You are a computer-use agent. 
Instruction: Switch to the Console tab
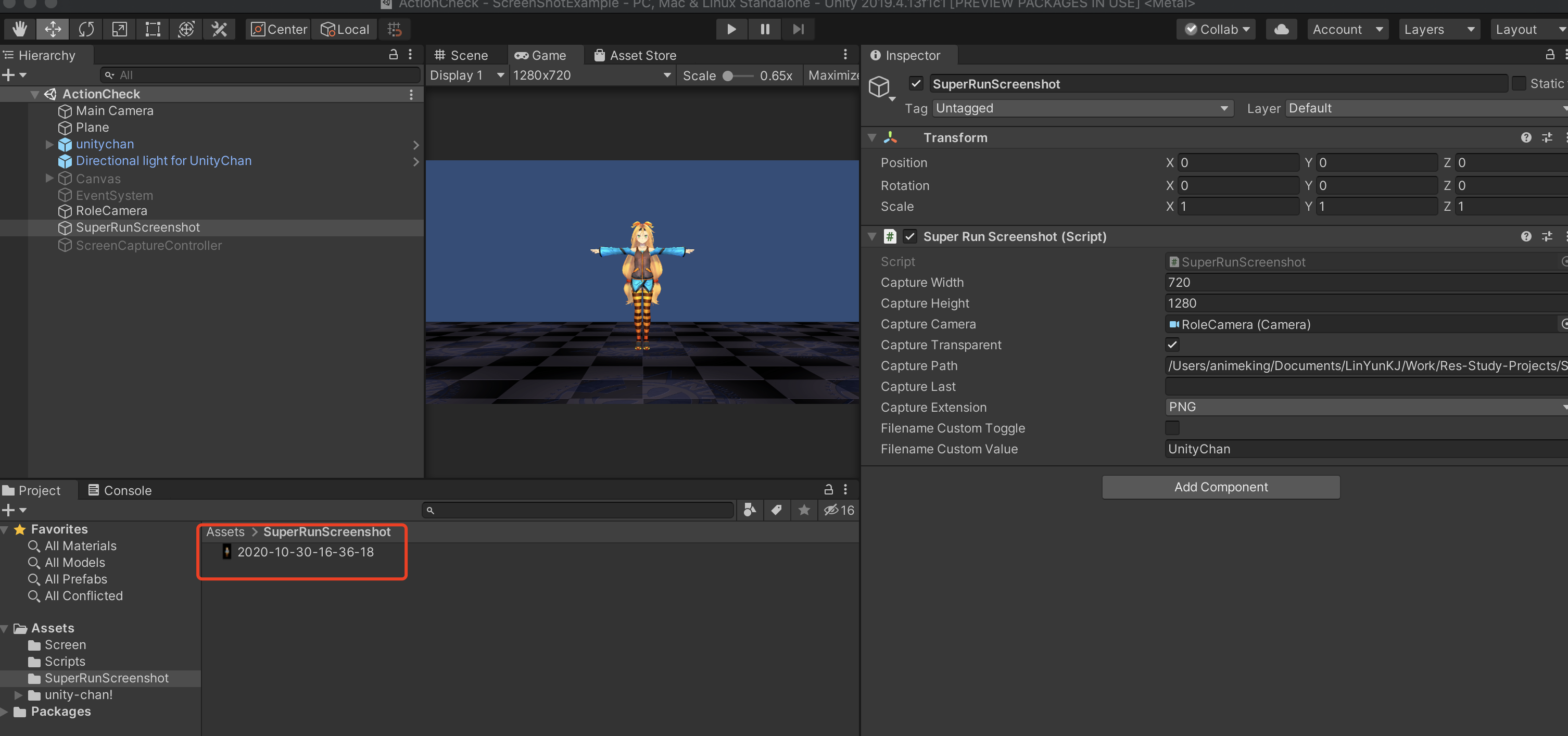[x=120, y=491]
